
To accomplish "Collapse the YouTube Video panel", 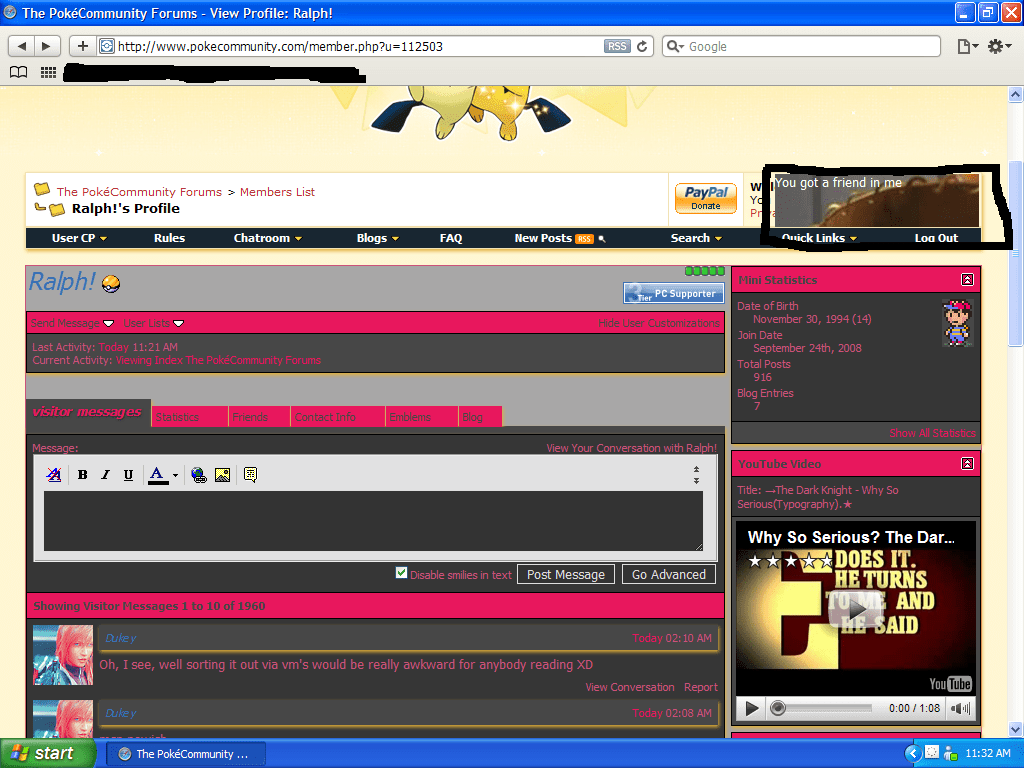I will [x=967, y=464].
